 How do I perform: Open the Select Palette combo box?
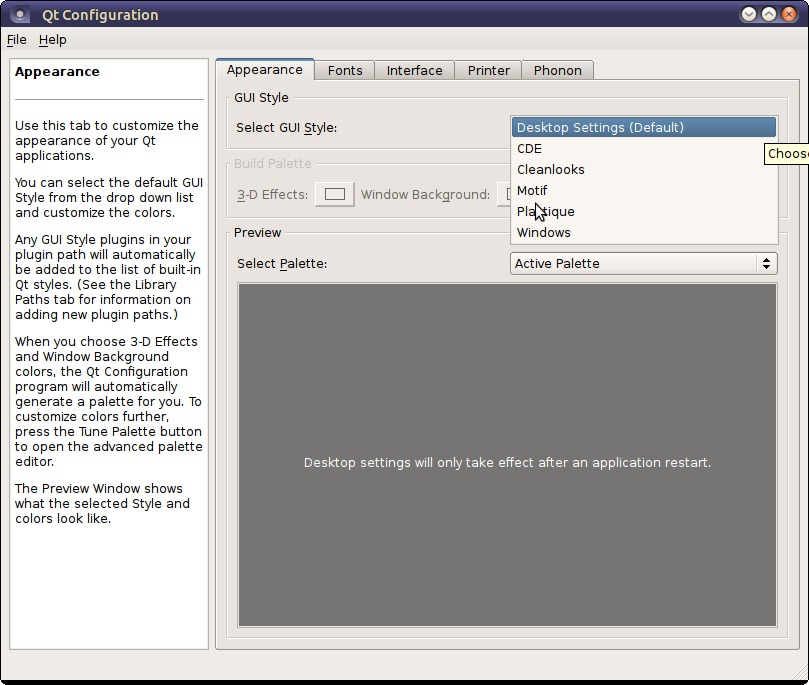643,264
